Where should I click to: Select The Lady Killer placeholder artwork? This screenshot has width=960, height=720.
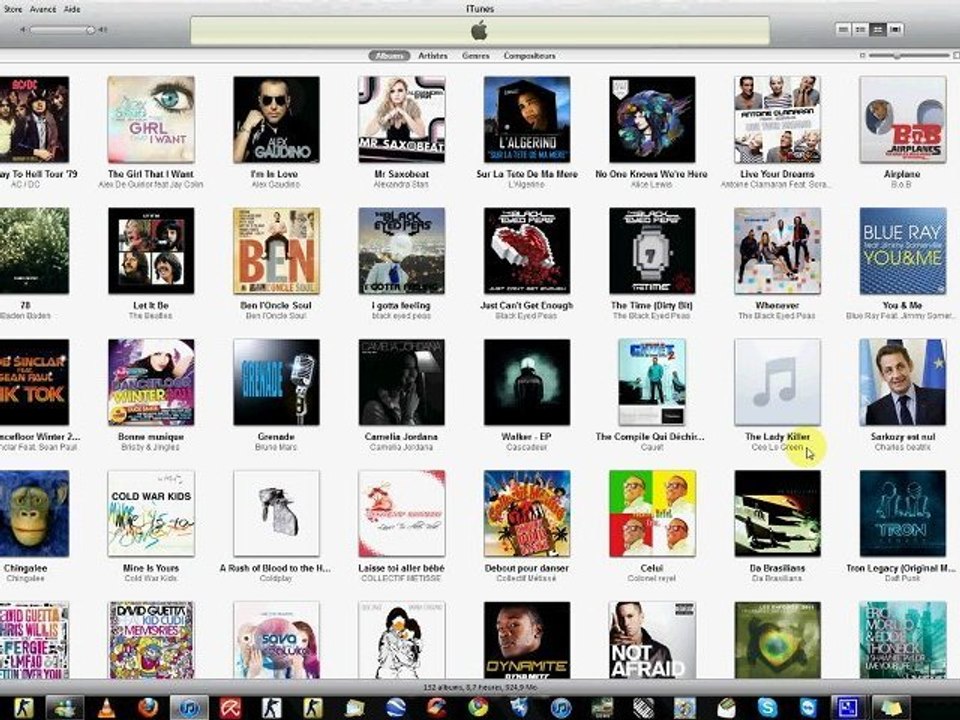click(778, 382)
